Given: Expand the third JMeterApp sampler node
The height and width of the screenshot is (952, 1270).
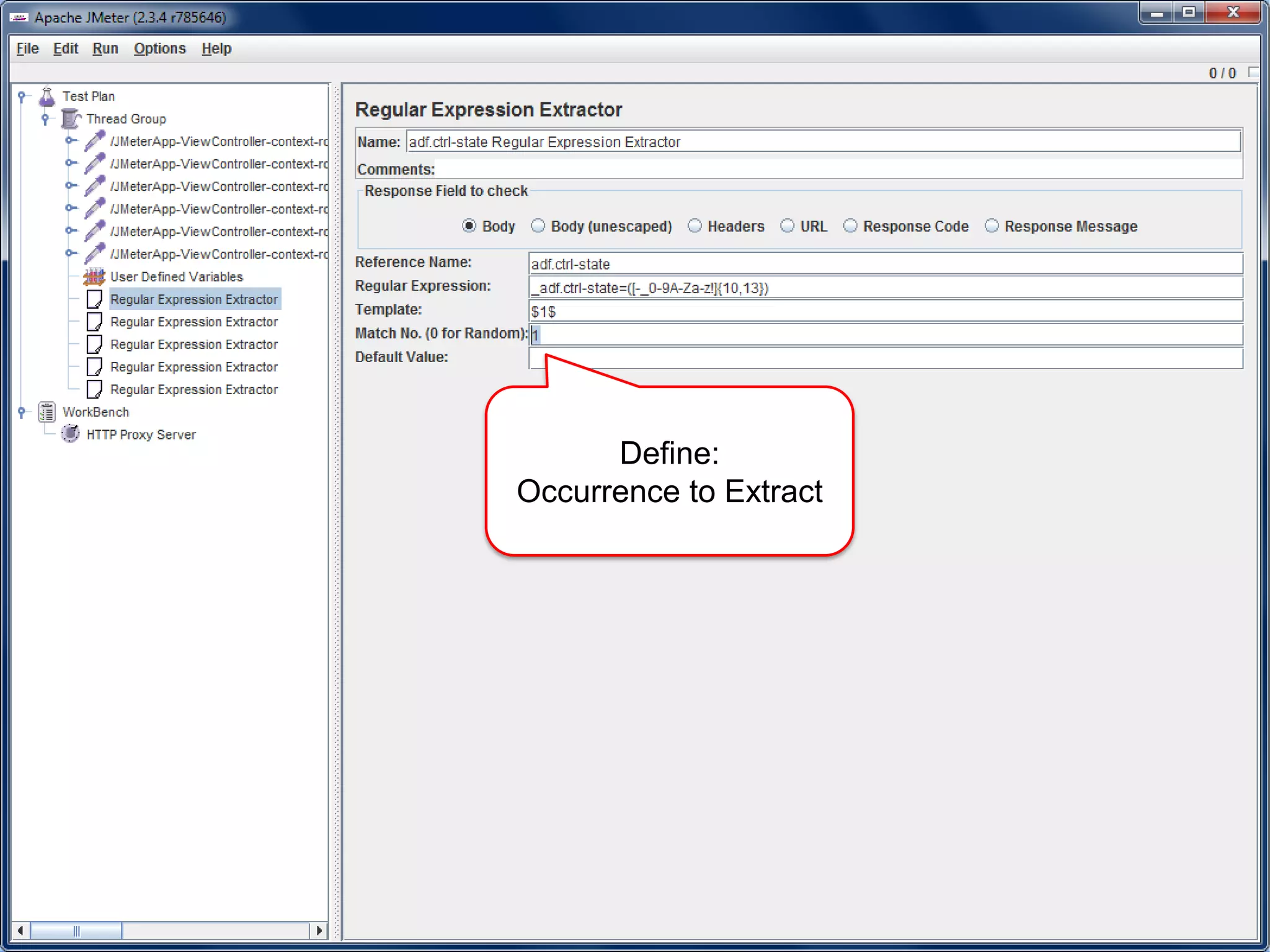Looking at the screenshot, I should point(71,185).
